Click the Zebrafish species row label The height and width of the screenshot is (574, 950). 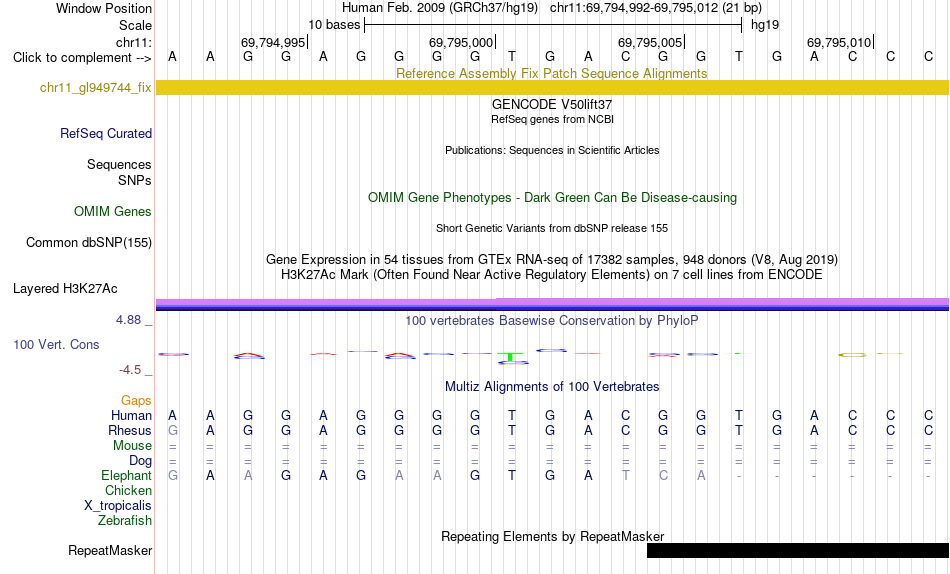pyautogui.click(x=125, y=520)
